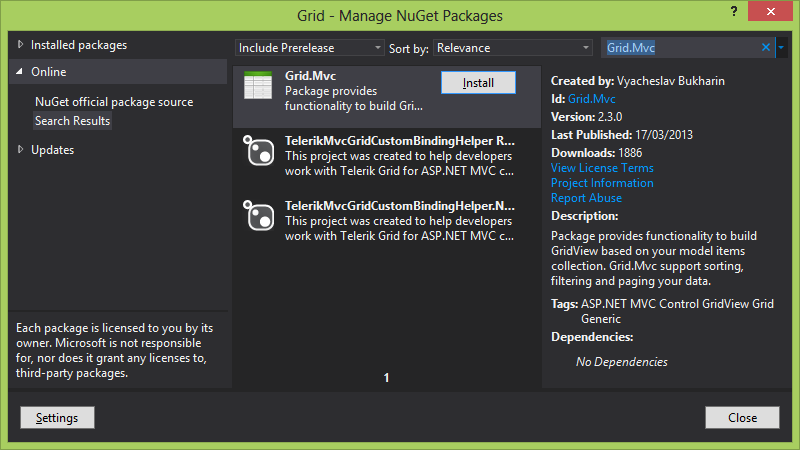Open the View License Terms link
This screenshot has height=450, width=800.
point(602,168)
